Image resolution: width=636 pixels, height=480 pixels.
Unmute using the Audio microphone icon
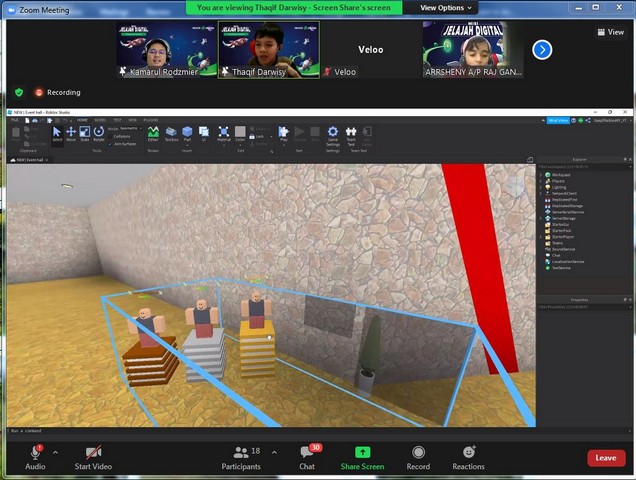(x=35, y=453)
